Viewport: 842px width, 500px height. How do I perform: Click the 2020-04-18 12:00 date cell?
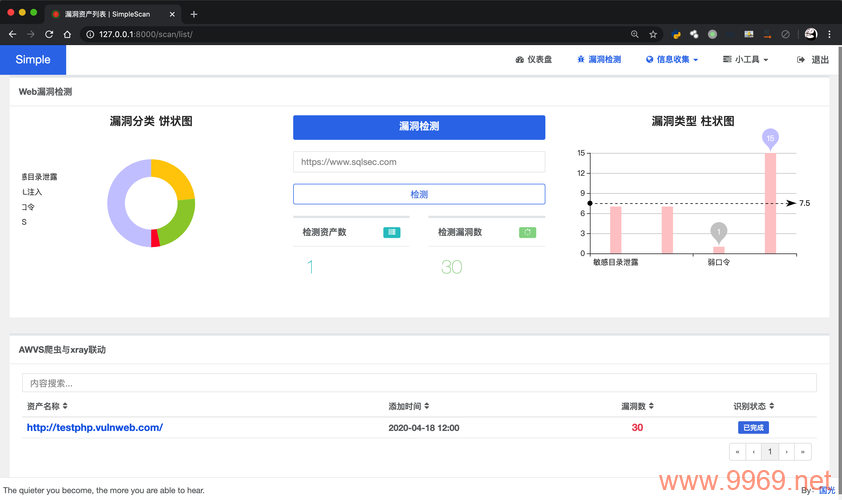pyautogui.click(x=424, y=428)
